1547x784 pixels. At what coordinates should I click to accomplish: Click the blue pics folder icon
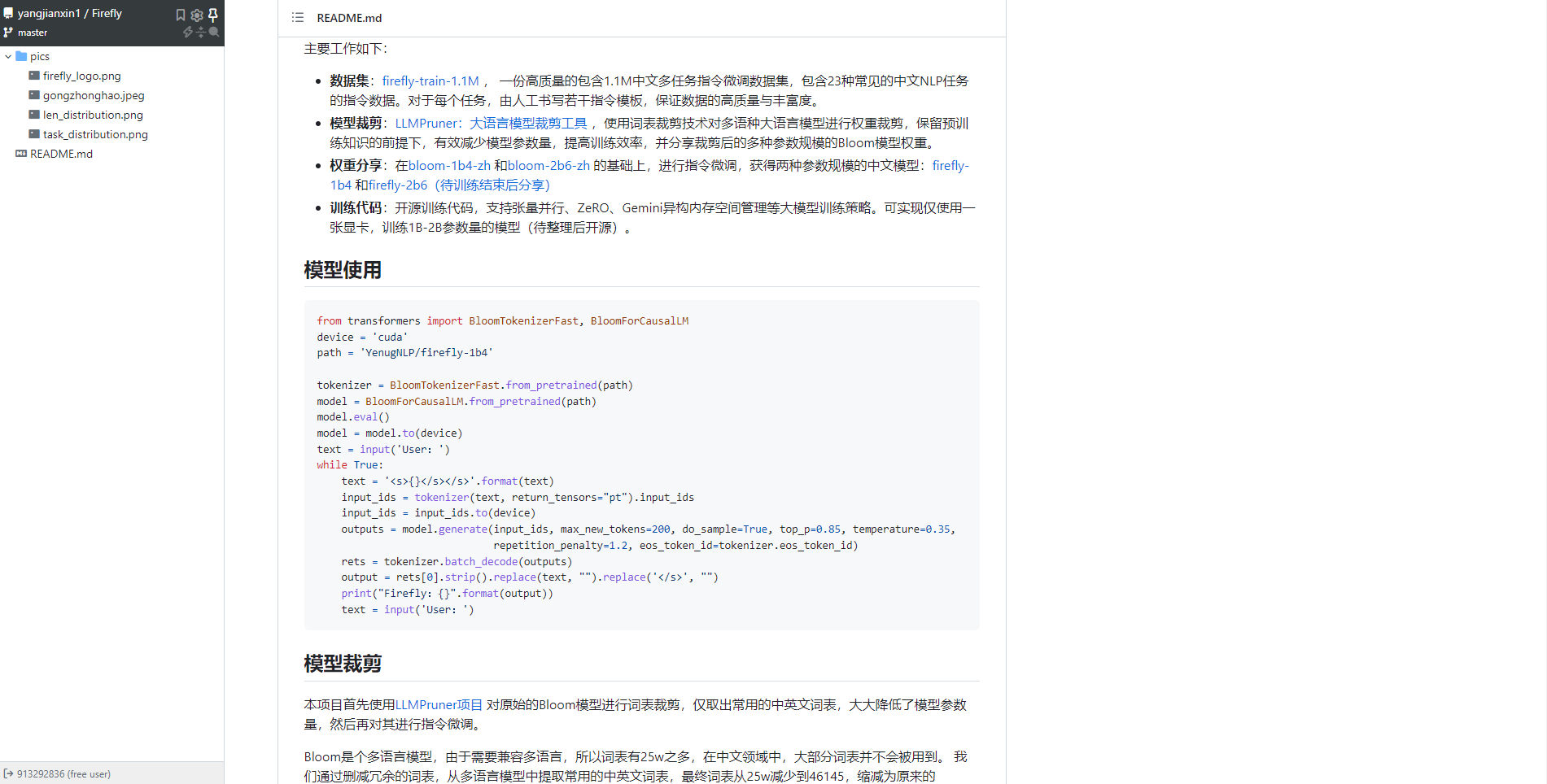(x=21, y=56)
